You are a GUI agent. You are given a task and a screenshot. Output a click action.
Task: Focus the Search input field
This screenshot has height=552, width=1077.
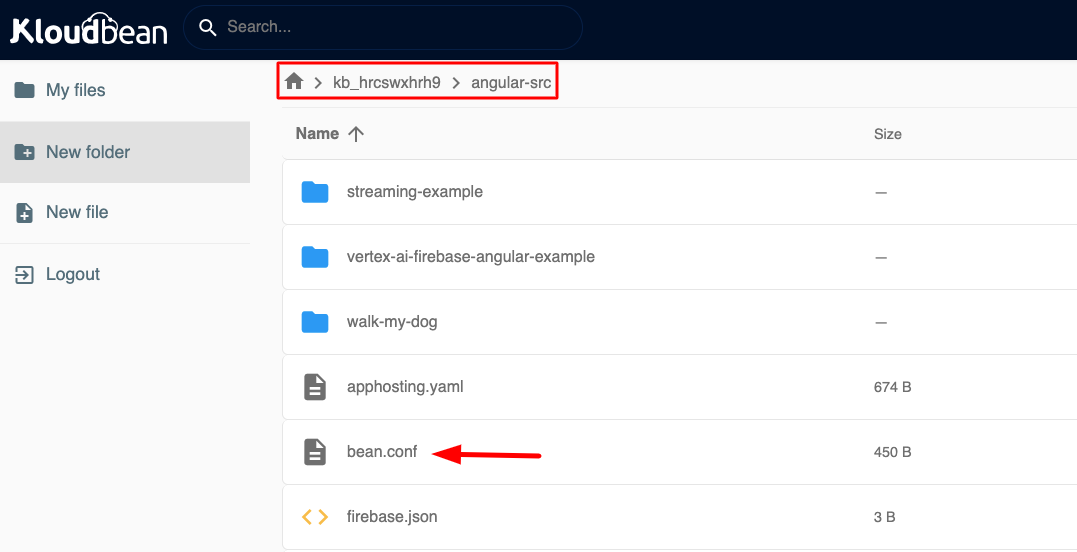point(383,27)
